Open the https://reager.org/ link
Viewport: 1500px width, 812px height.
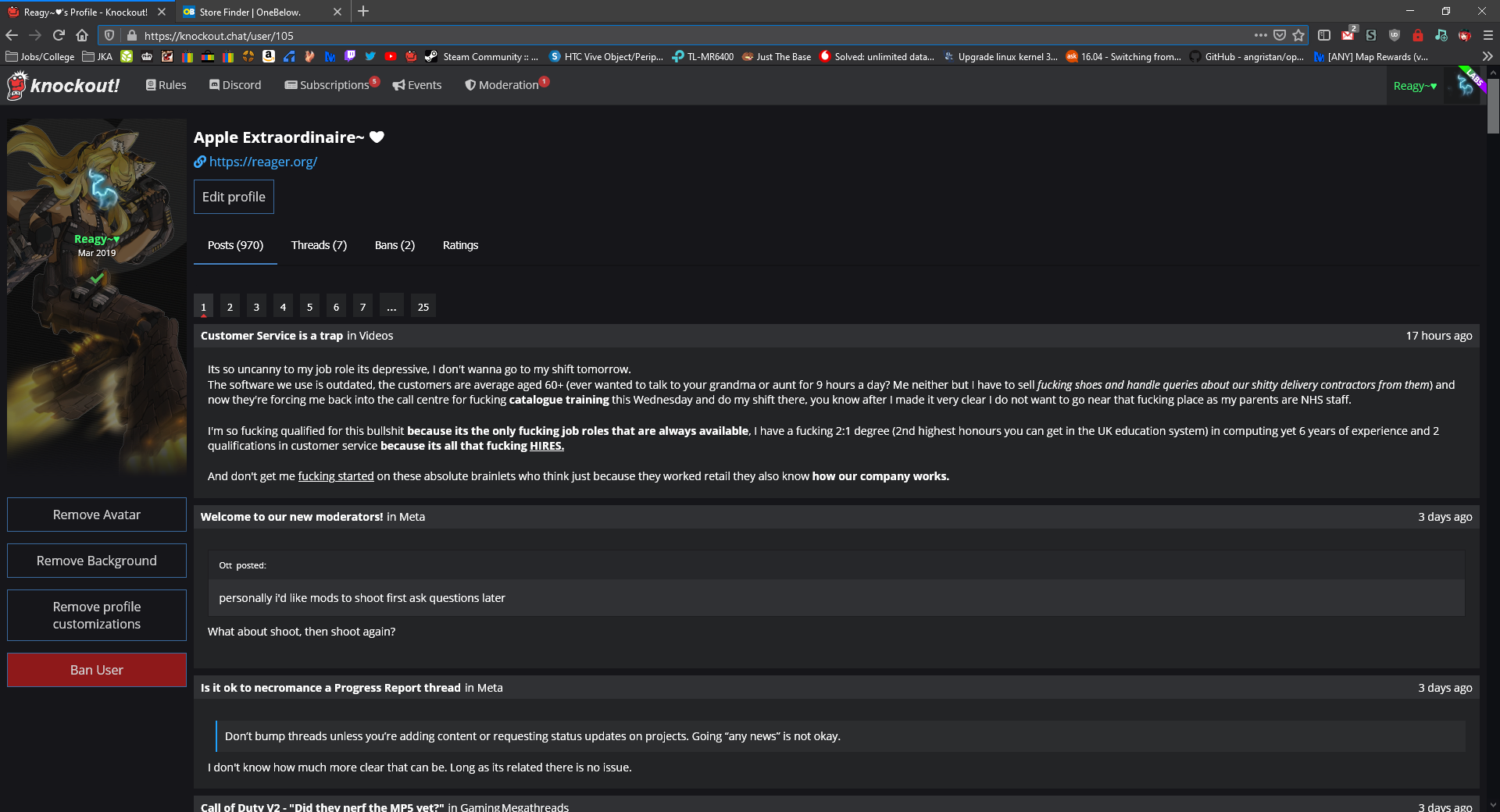[x=262, y=162]
